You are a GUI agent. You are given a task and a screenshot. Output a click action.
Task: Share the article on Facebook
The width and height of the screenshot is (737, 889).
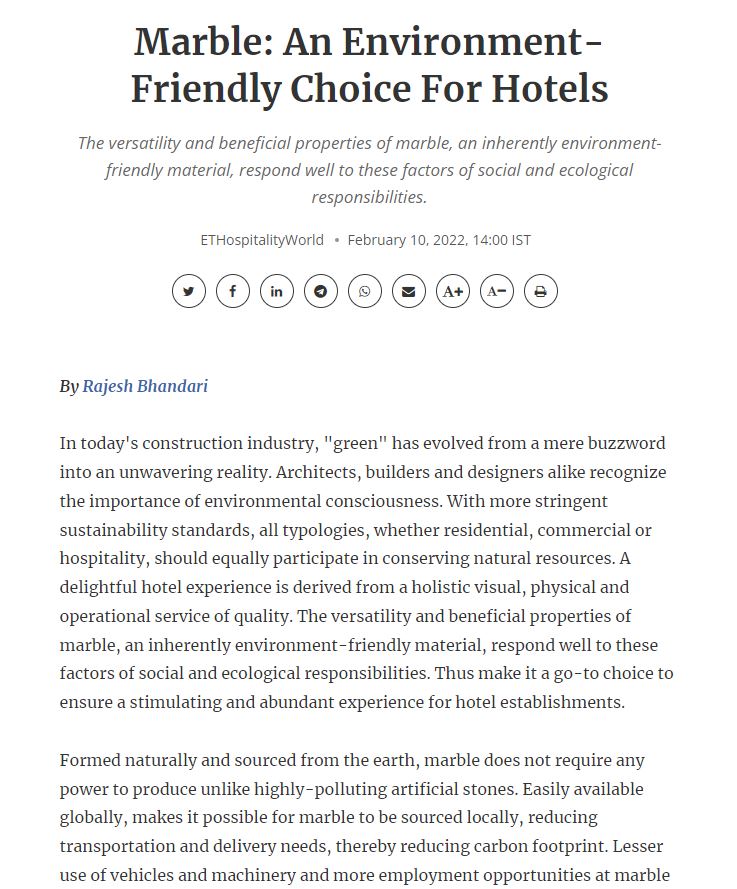click(232, 291)
